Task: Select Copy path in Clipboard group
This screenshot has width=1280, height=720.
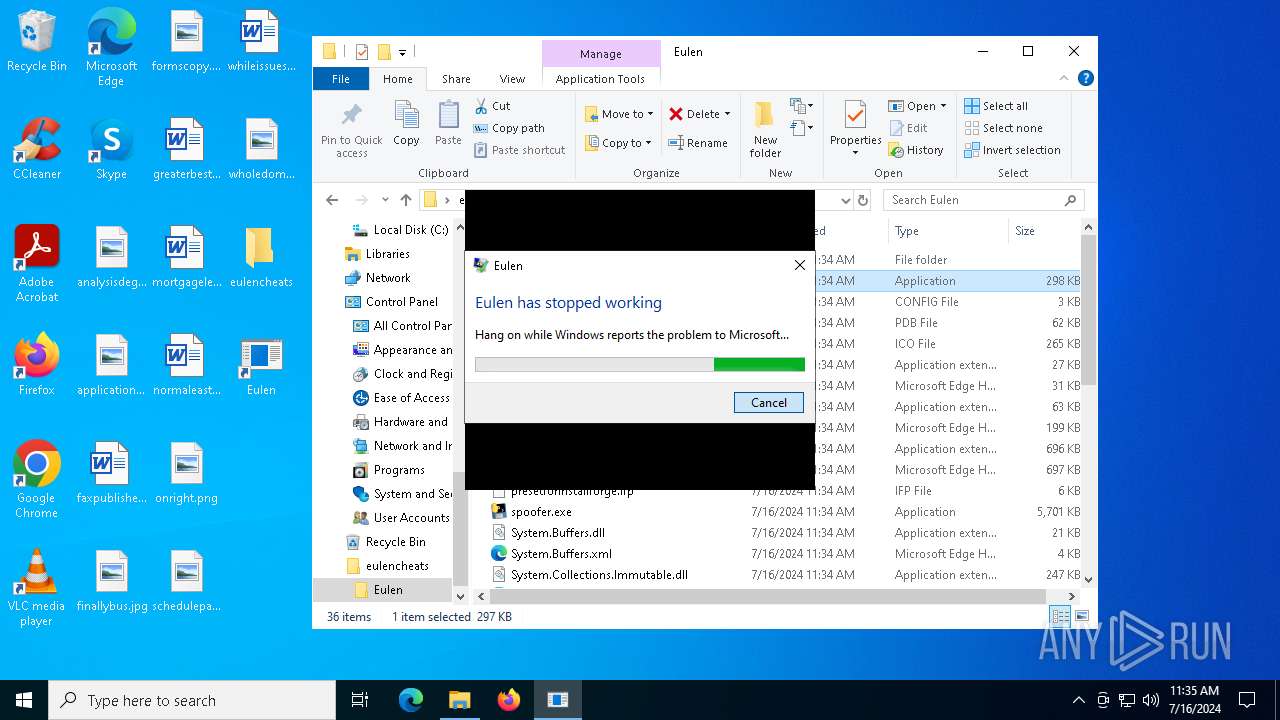Action: click(509, 128)
